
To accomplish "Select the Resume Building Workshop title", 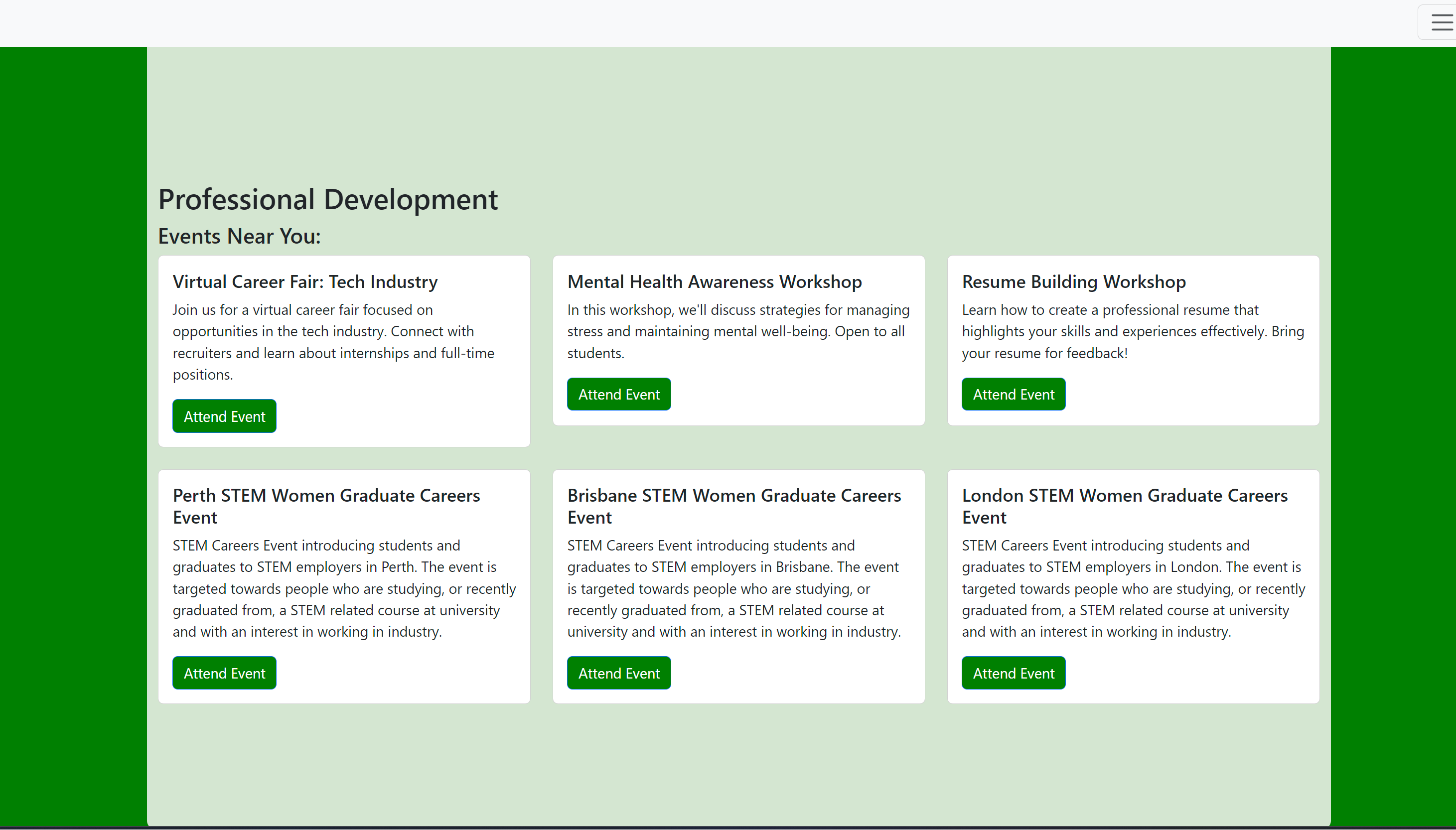I will pos(1073,281).
